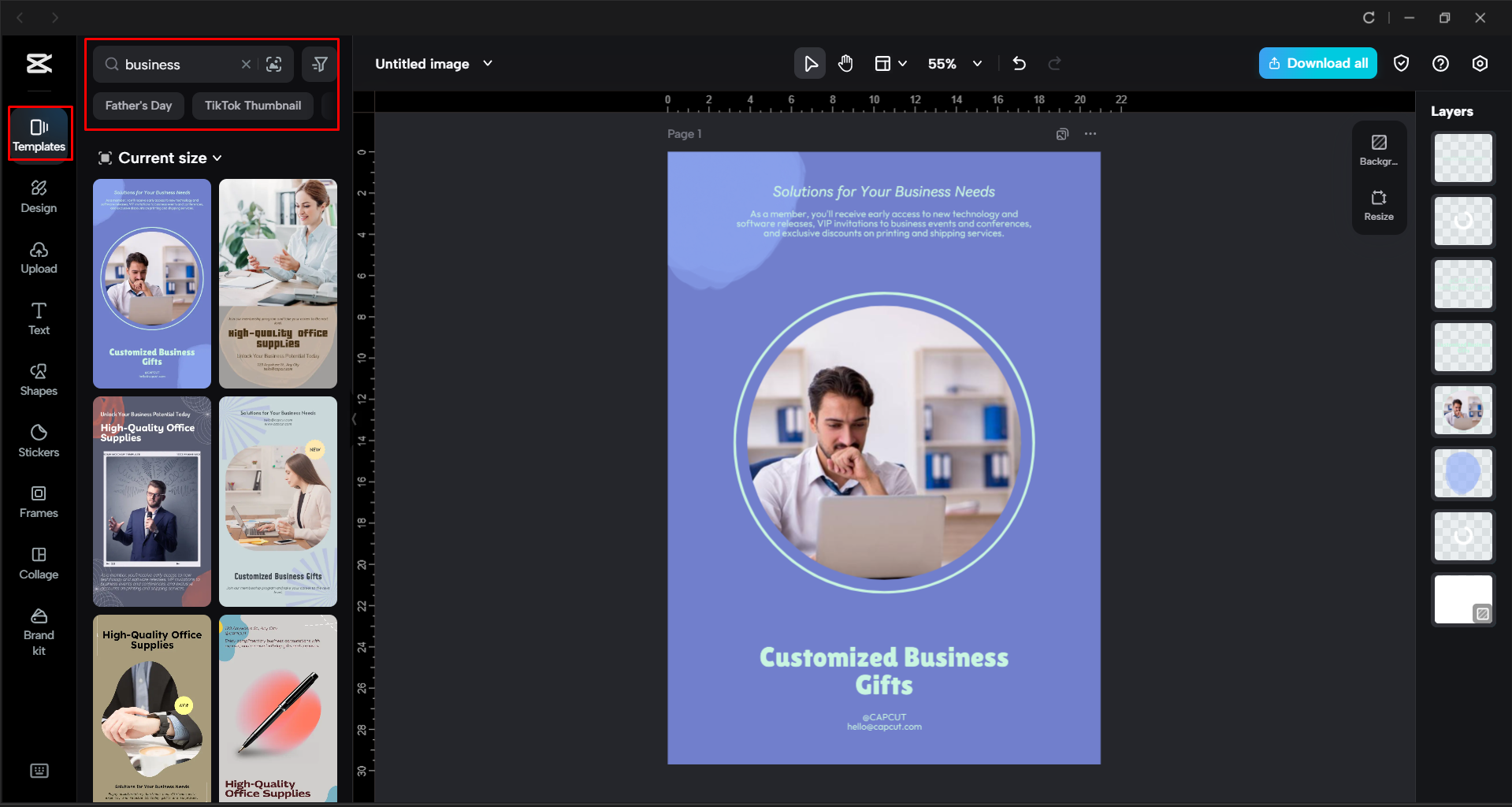The height and width of the screenshot is (807, 1512).
Task: Expand the Current size dropdown
Action: 161,158
